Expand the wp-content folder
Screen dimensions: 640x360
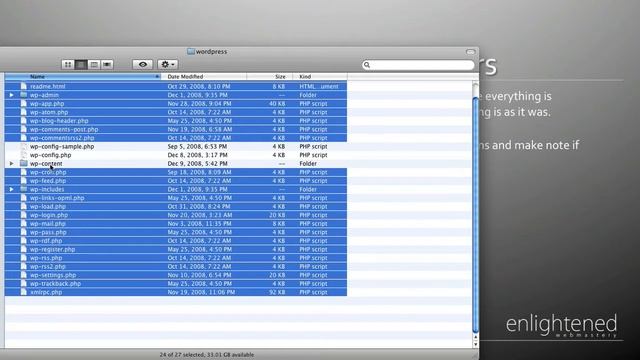tap(11, 164)
